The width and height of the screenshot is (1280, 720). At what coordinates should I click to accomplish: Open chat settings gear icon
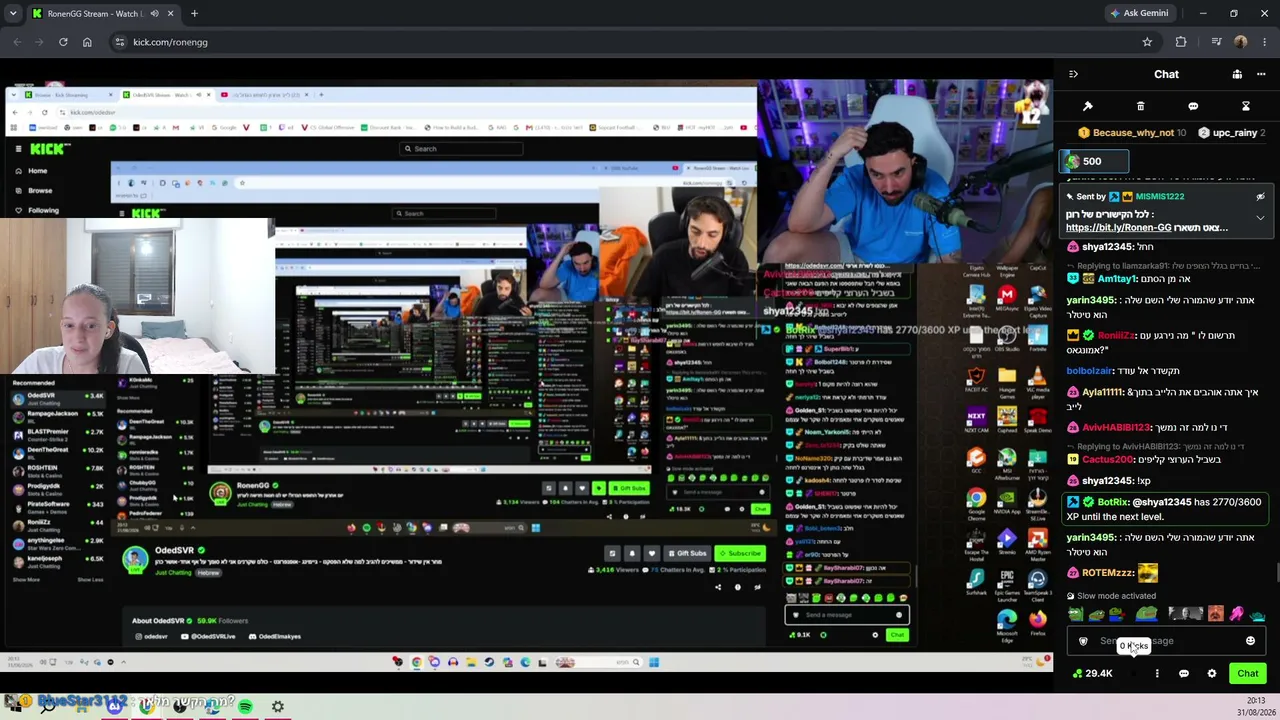click(x=1212, y=674)
